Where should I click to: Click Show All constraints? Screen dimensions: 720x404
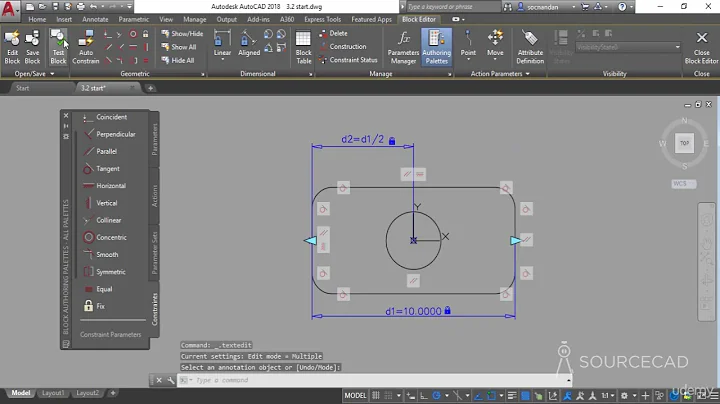[x=179, y=47]
